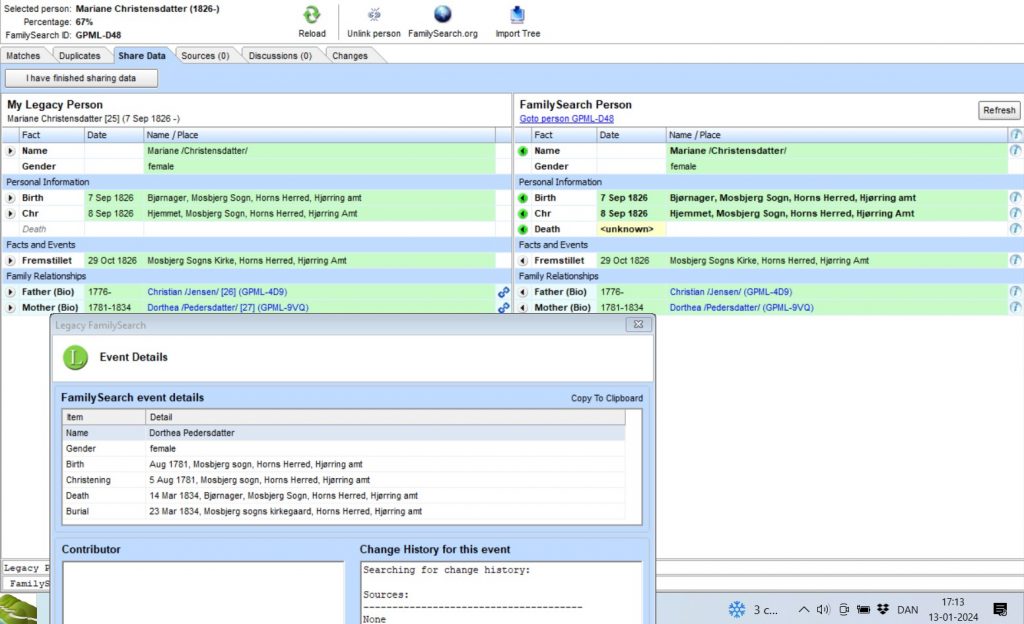This screenshot has width=1024, height=624.
Task: Close the Event Details dialog
Action: (638, 324)
